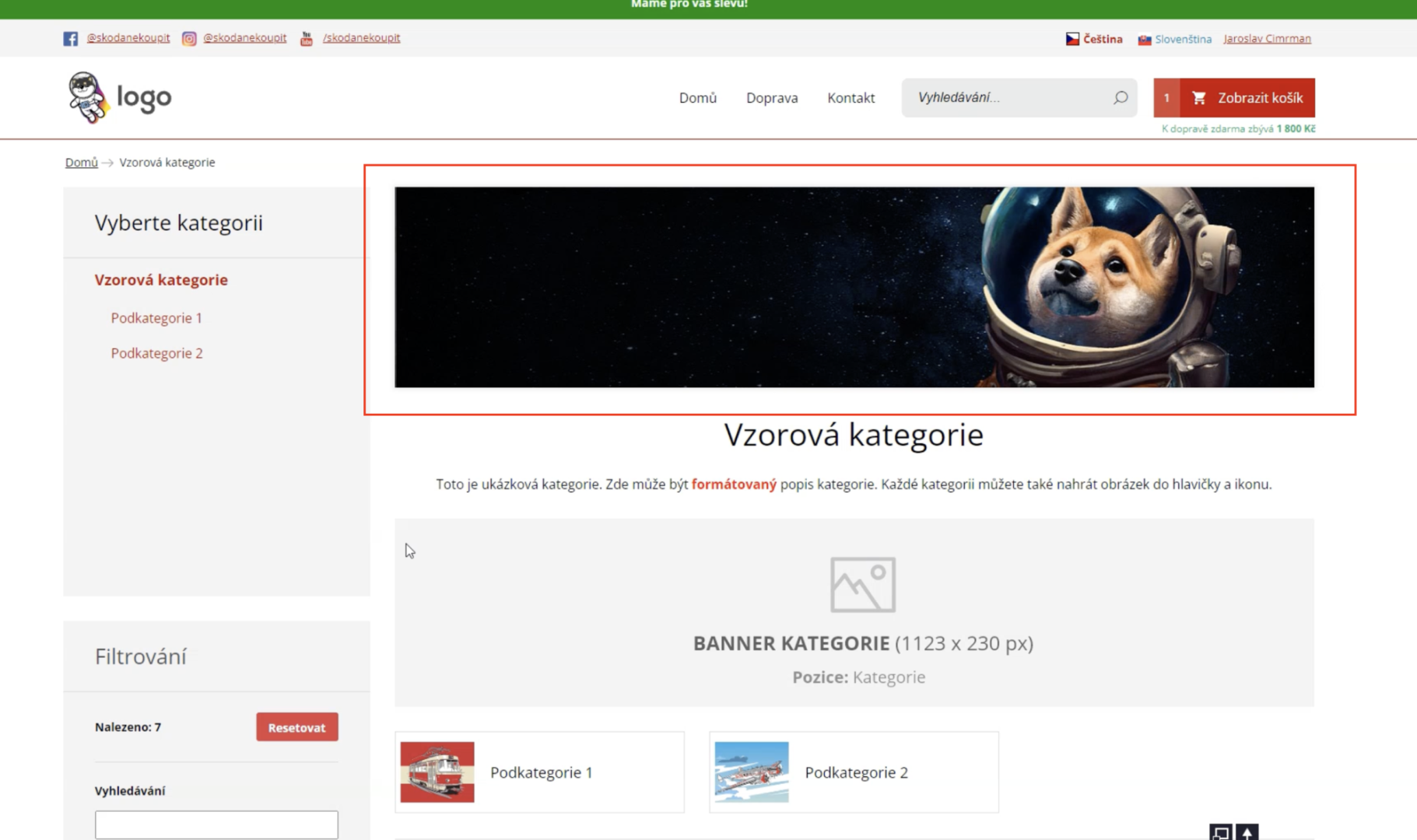Viewport: 1417px width, 840px height.
Task: Click the Domů breadcrumb link
Action: [81, 163]
